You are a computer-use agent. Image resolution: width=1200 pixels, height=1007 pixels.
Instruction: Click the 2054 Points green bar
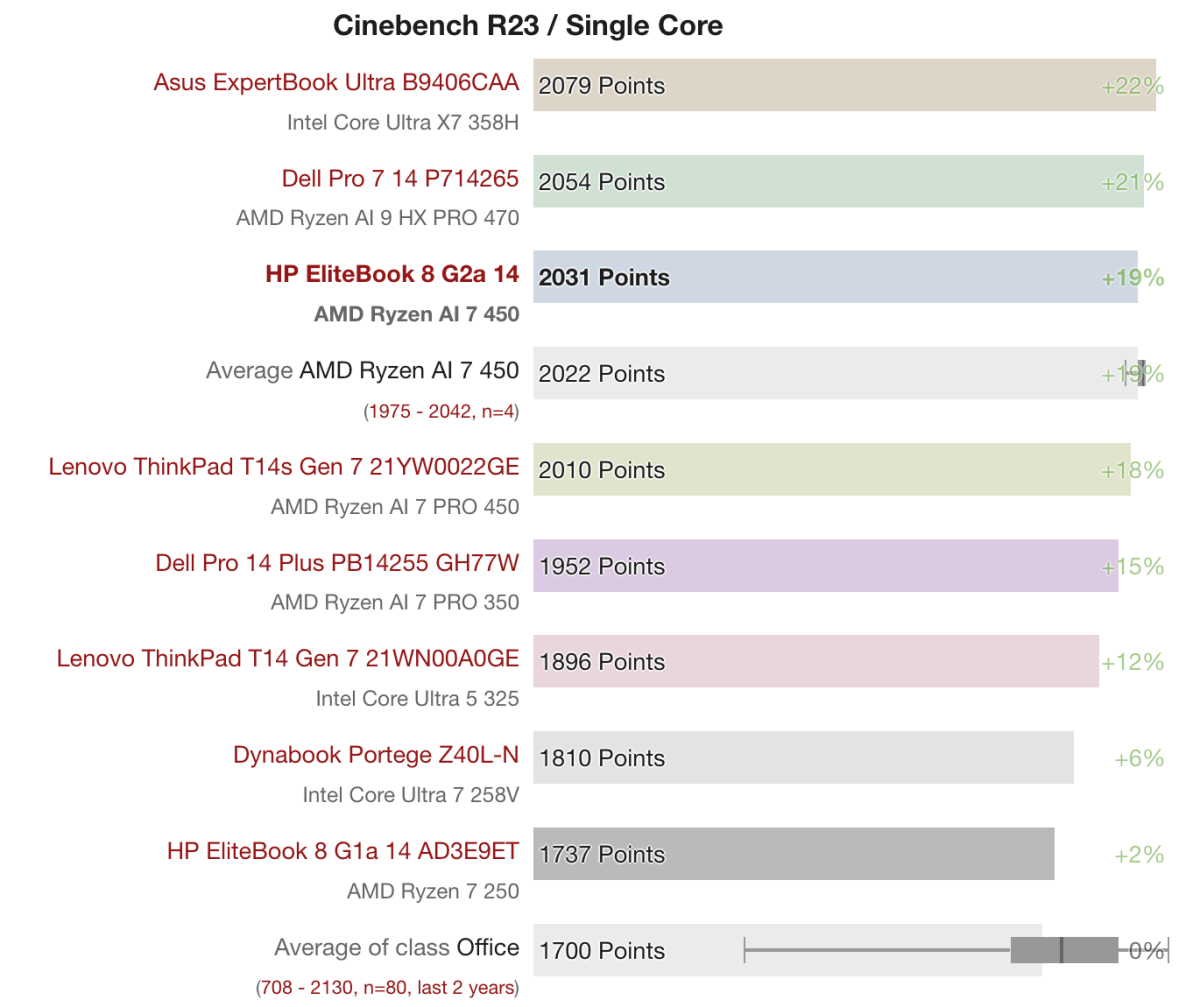coord(838,181)
